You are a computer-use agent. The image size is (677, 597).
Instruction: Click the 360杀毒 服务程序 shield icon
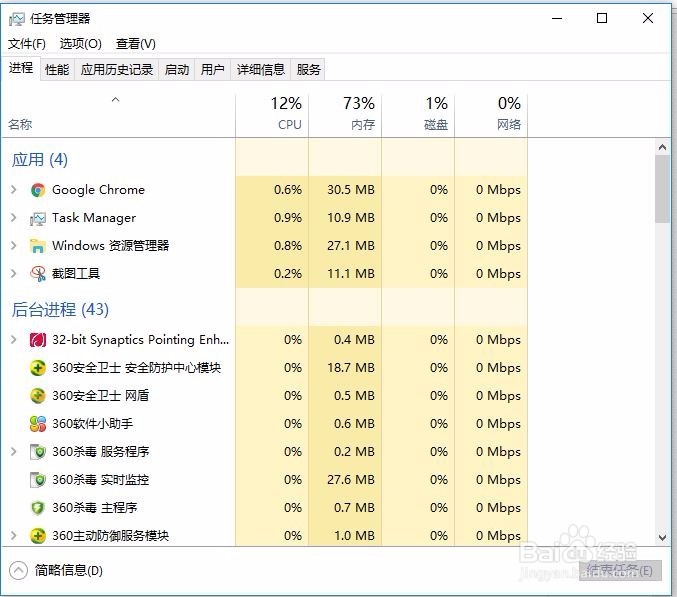tap(38, 452)
